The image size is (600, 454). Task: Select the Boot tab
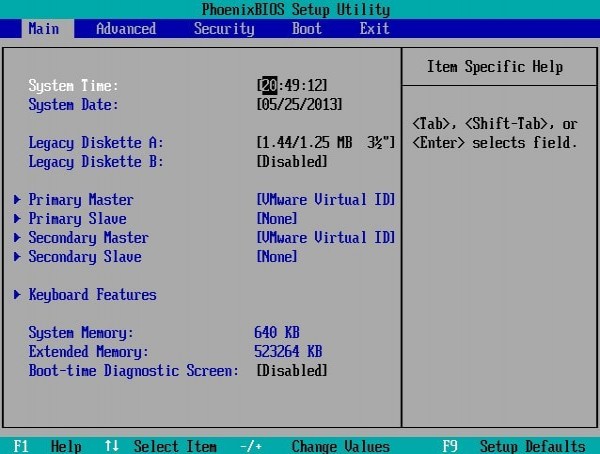pos(306,29)
